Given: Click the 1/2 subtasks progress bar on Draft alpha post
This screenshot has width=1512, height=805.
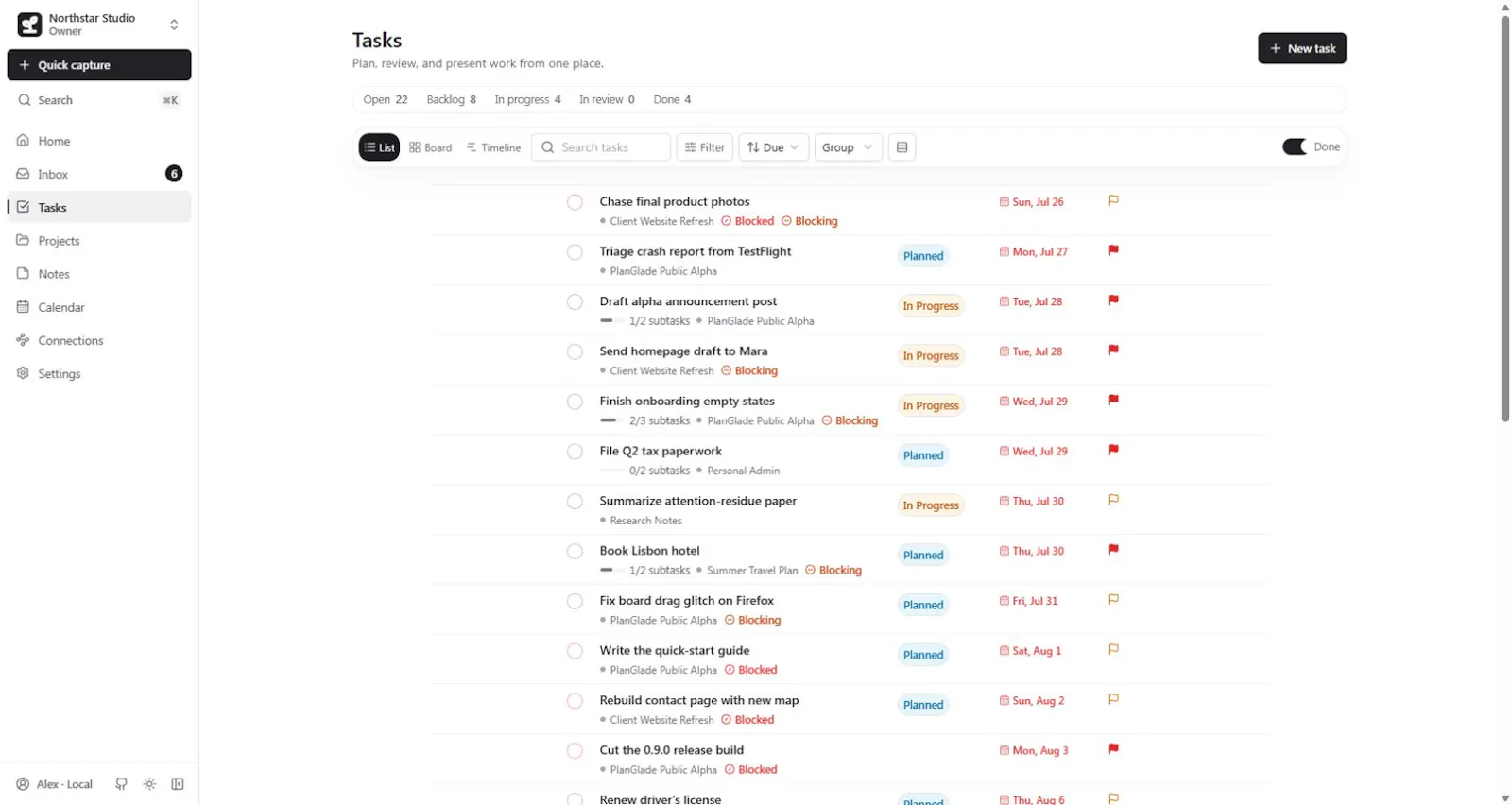Looking at the screenshot, I should [x=611, y=321].
